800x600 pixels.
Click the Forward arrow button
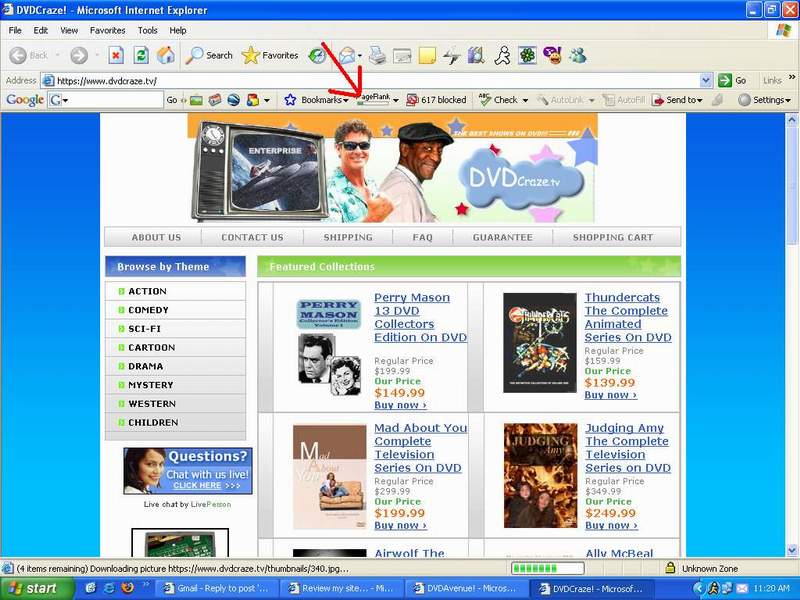point(79,55)
